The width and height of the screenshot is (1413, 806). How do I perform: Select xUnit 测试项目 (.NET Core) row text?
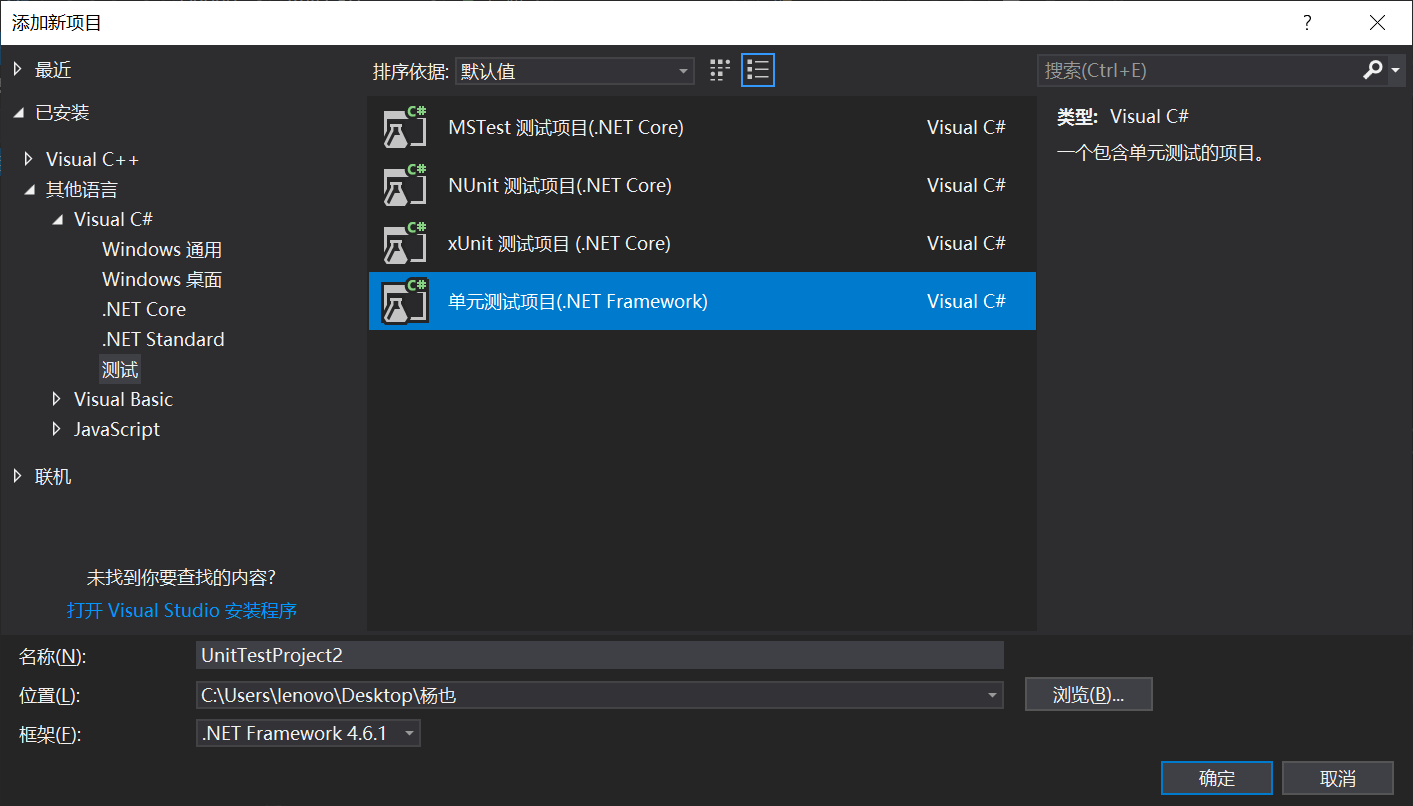[x=560, y=244]
